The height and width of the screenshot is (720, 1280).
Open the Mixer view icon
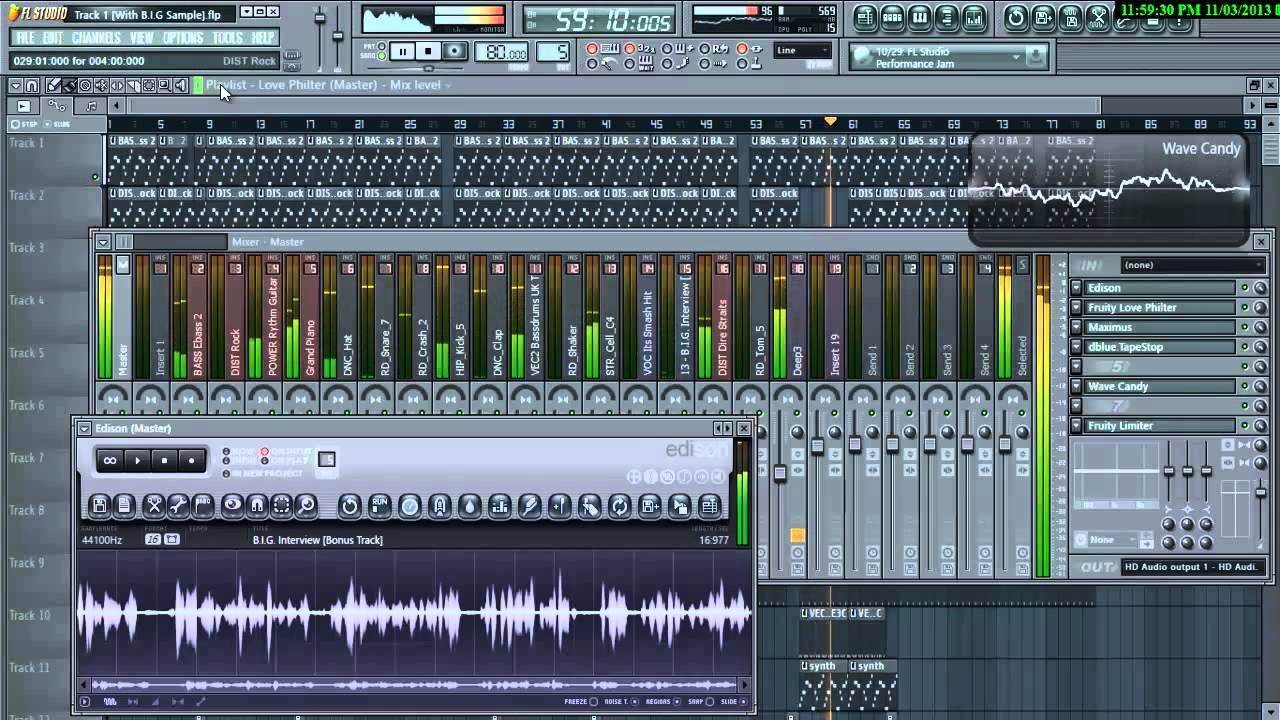974,18
